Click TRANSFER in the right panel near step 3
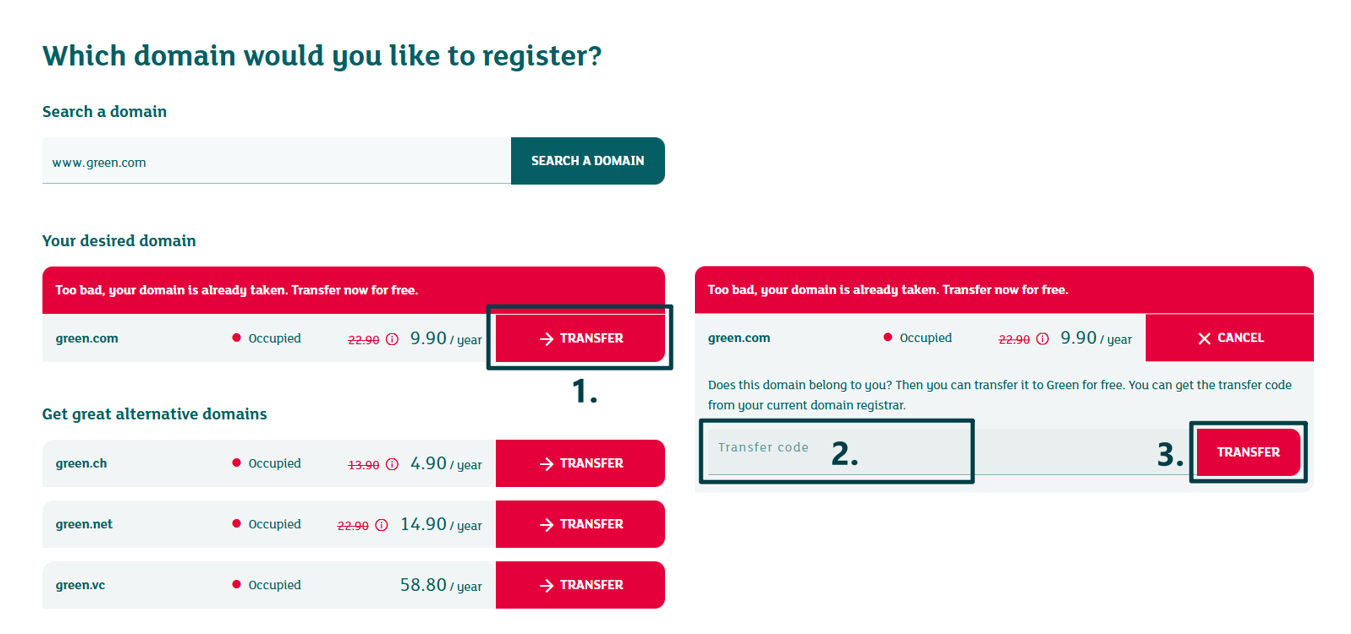 [1249, 452]
